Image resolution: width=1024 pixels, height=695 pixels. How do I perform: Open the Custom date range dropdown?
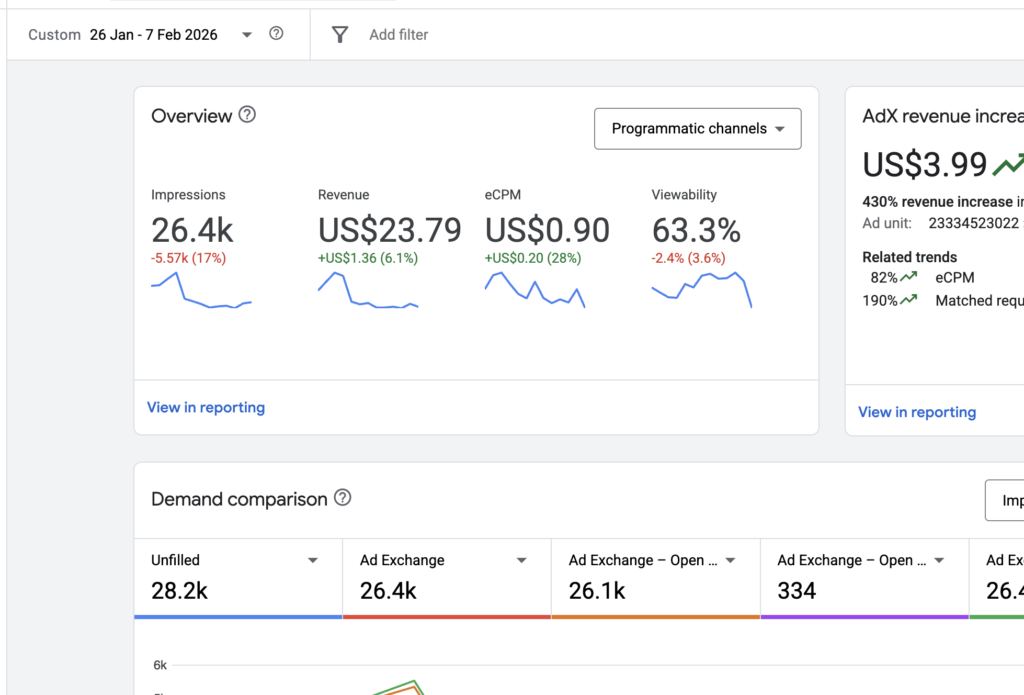(x=246, y=35)
